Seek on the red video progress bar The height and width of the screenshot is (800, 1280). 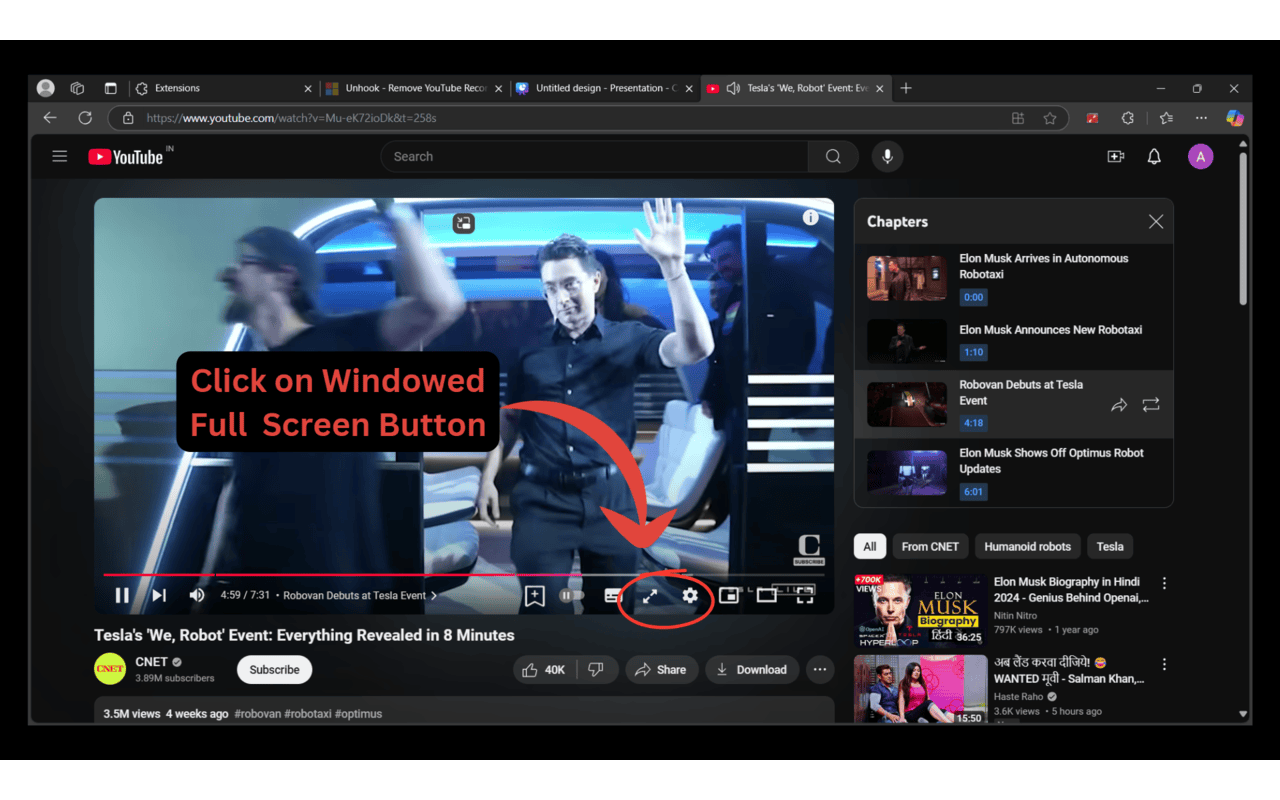pyautogui.click(x=464, y=575)
